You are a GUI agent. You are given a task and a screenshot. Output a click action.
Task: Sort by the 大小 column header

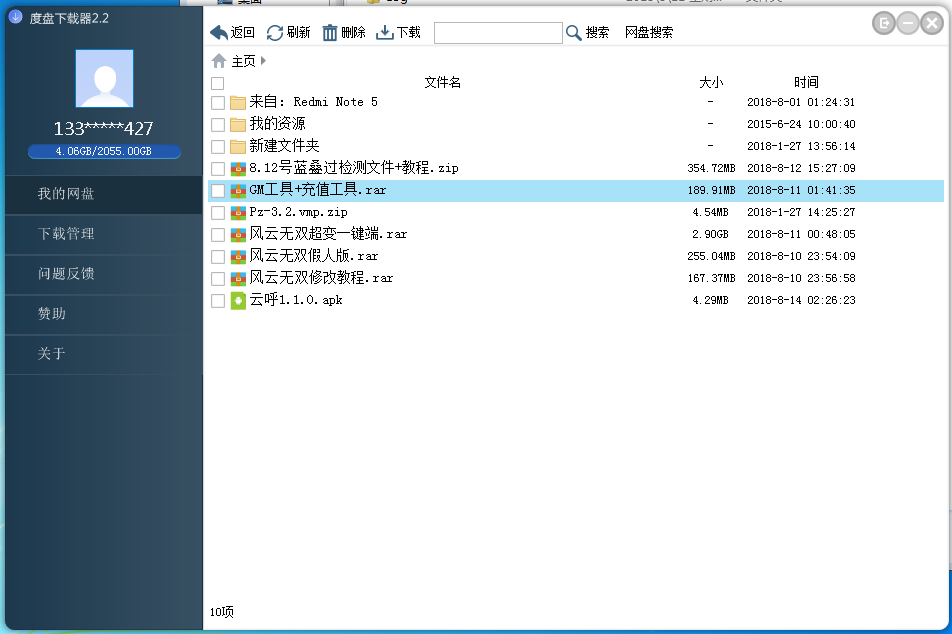pyautogui.click(x=711, y=83)
